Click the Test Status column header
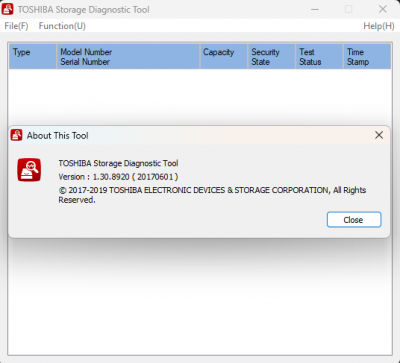This screenshot has height=363, width=400. [319, 57]
